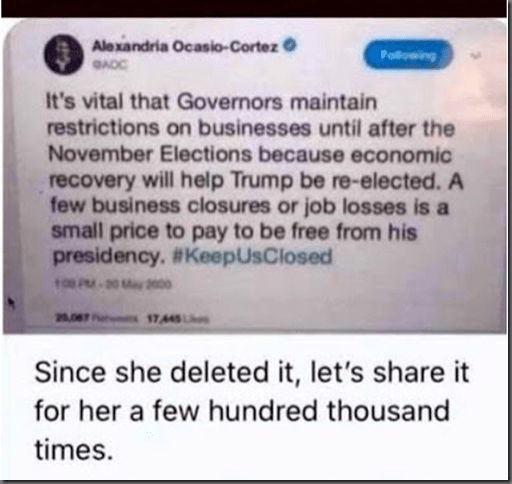View the 25,087 Retweets list
Viewport: 512px width, 484px height.
pyautogui.click(x=97, y=318)
